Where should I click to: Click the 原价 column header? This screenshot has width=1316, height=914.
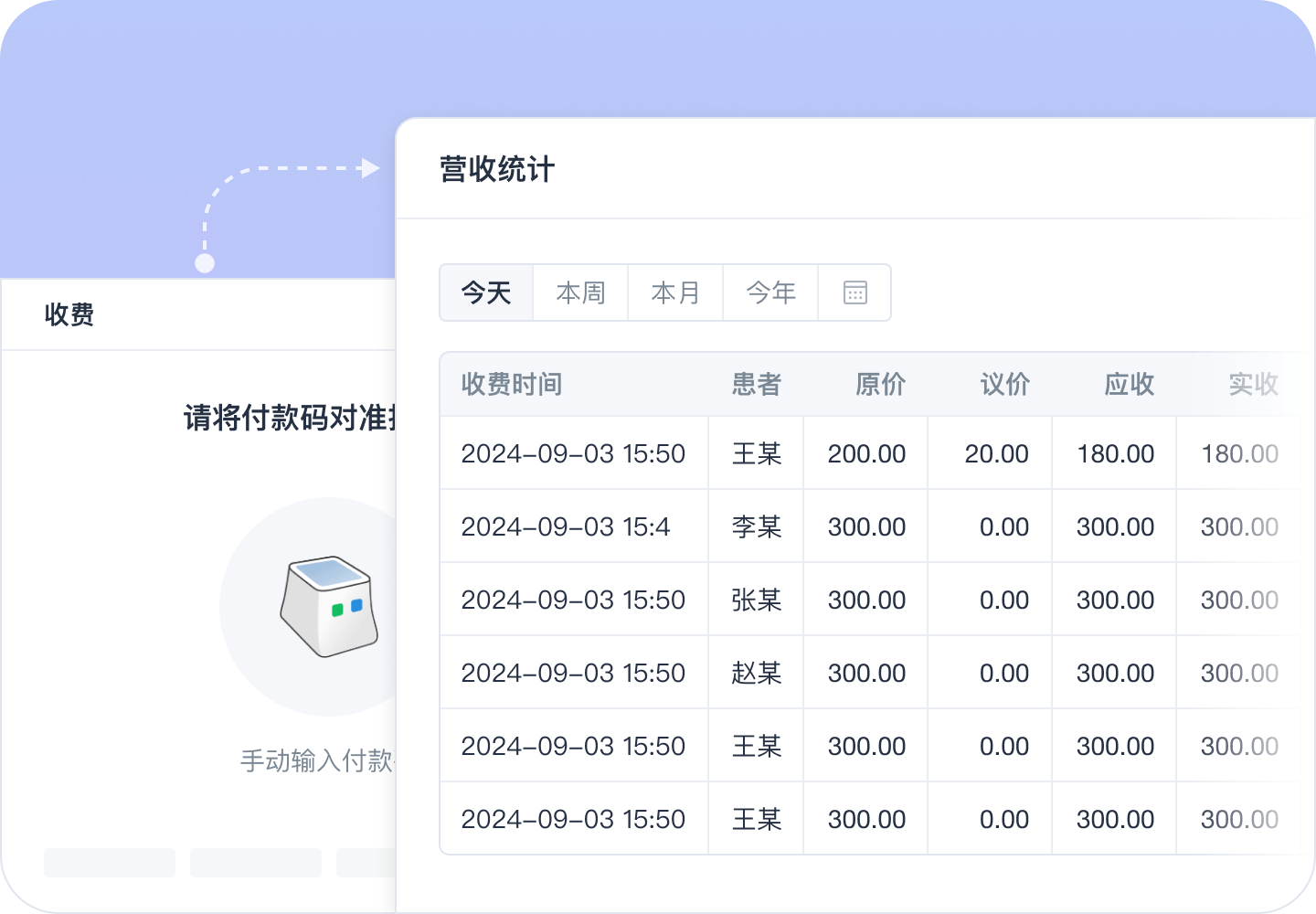click(880, 384)
